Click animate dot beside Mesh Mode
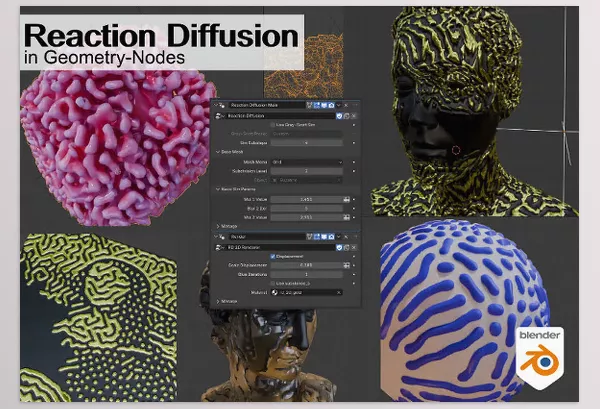The image size is (600, 409). pos(354,162)
